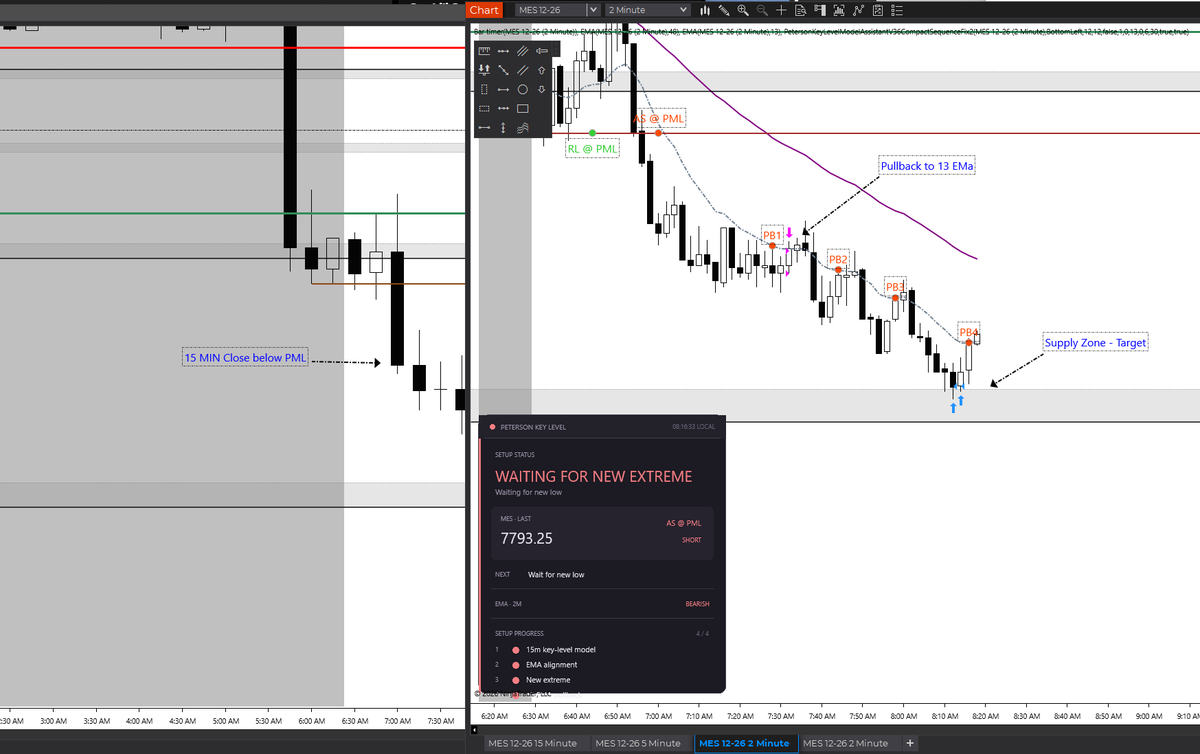
Task: Select the arrow down marker tool
Action: (x=541, y=89)
